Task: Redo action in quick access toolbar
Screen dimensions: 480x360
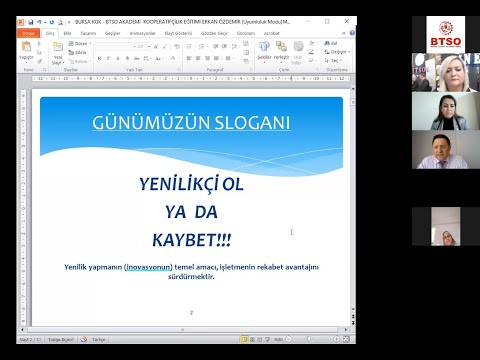Action: click(x=52, y=22)
